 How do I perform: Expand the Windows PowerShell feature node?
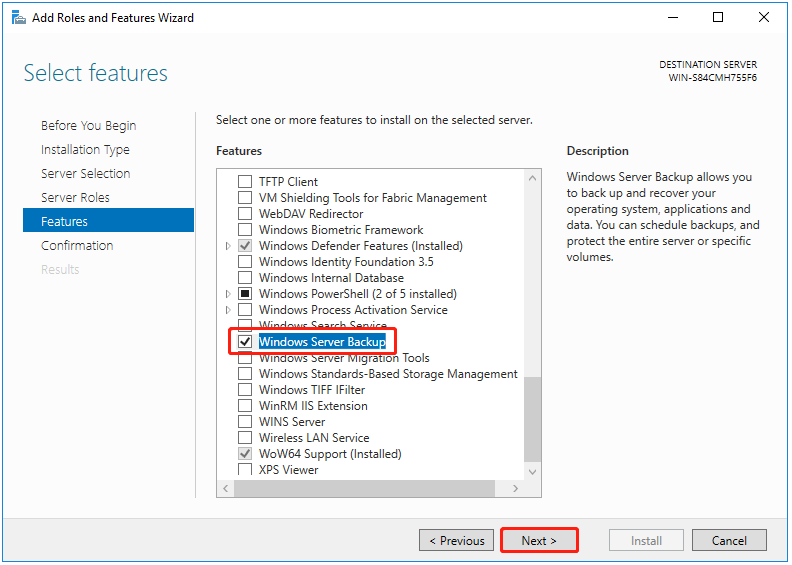pyautogui.click(x=228, y=294)
